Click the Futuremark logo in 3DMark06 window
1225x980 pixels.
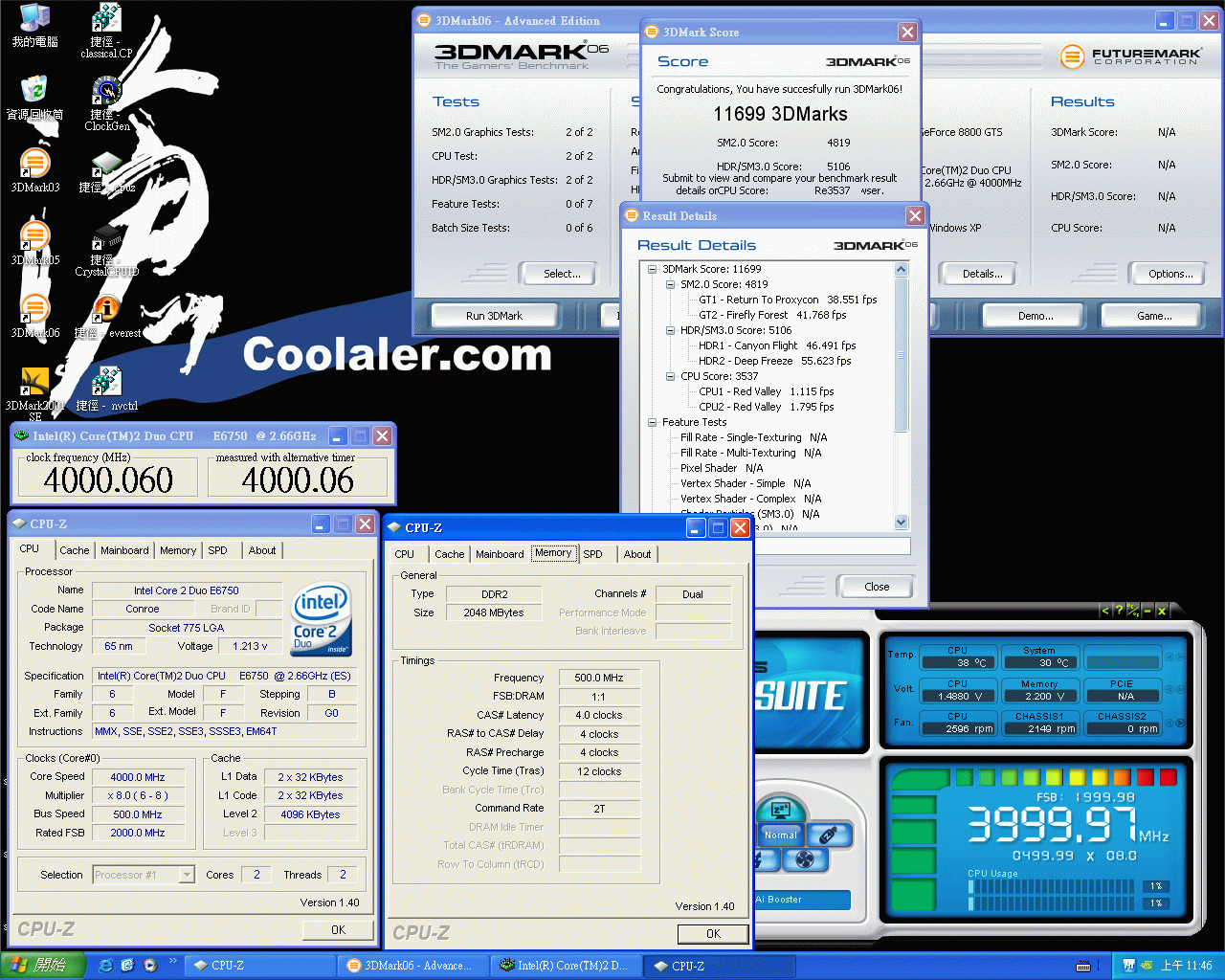coord(1129,56)
